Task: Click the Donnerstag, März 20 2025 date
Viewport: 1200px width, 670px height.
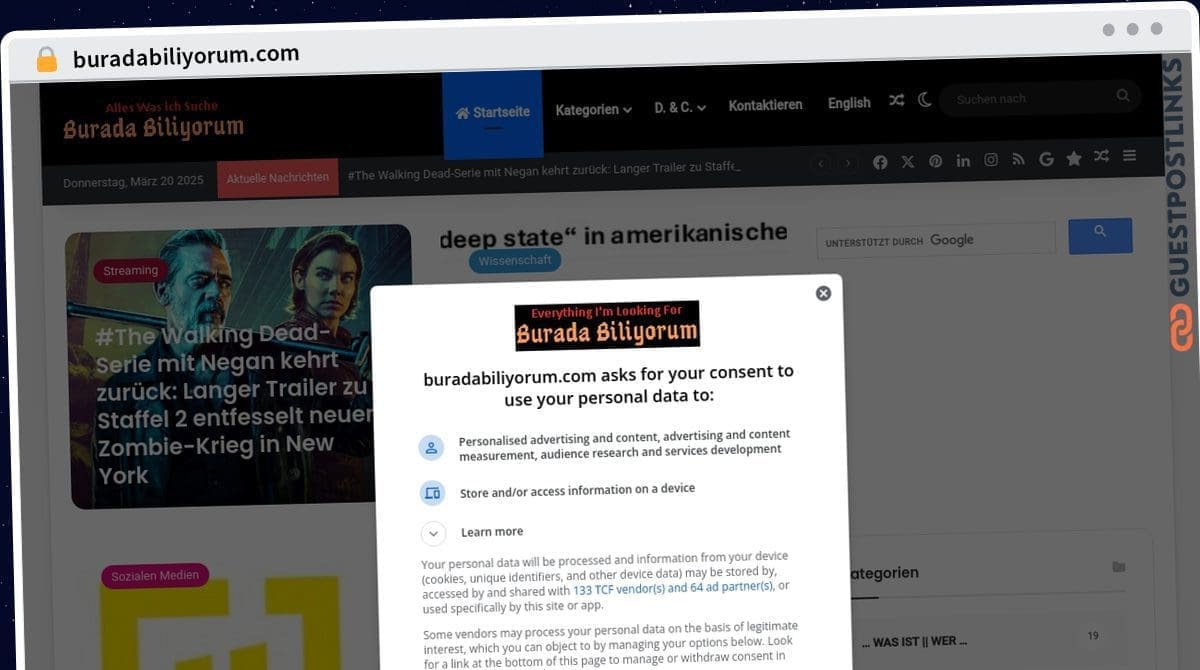Action: click(x=133, y=182)
